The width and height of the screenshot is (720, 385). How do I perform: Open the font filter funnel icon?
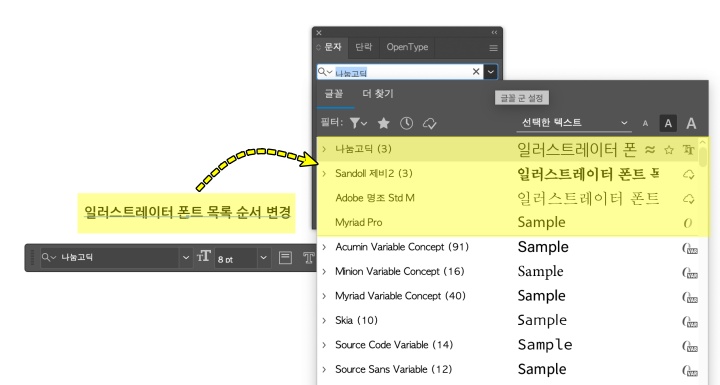pyautogui.click(x=358, y=123)
